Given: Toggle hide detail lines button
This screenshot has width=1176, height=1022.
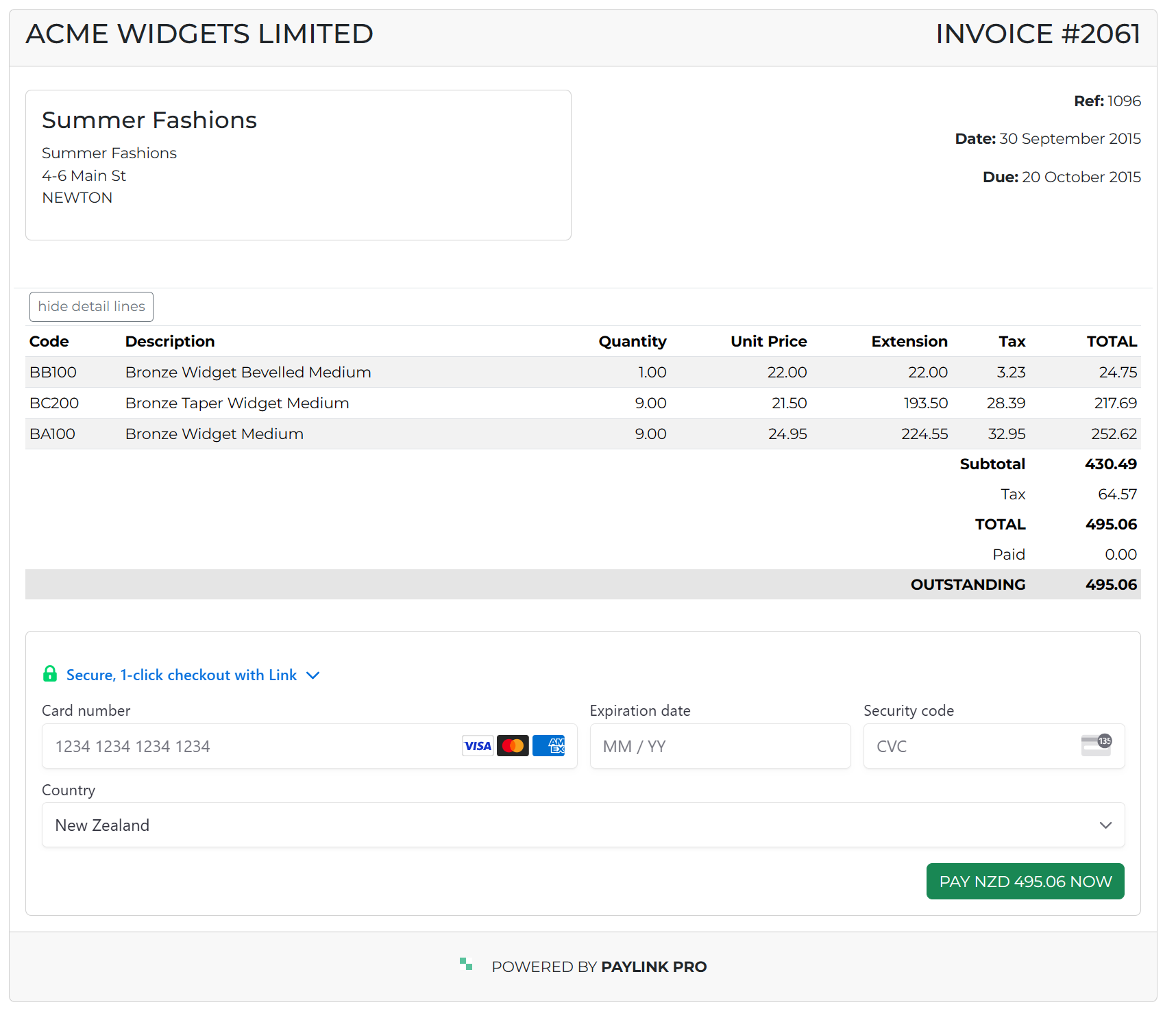Looking at the screenshot, I should click(x=91, y=307).
